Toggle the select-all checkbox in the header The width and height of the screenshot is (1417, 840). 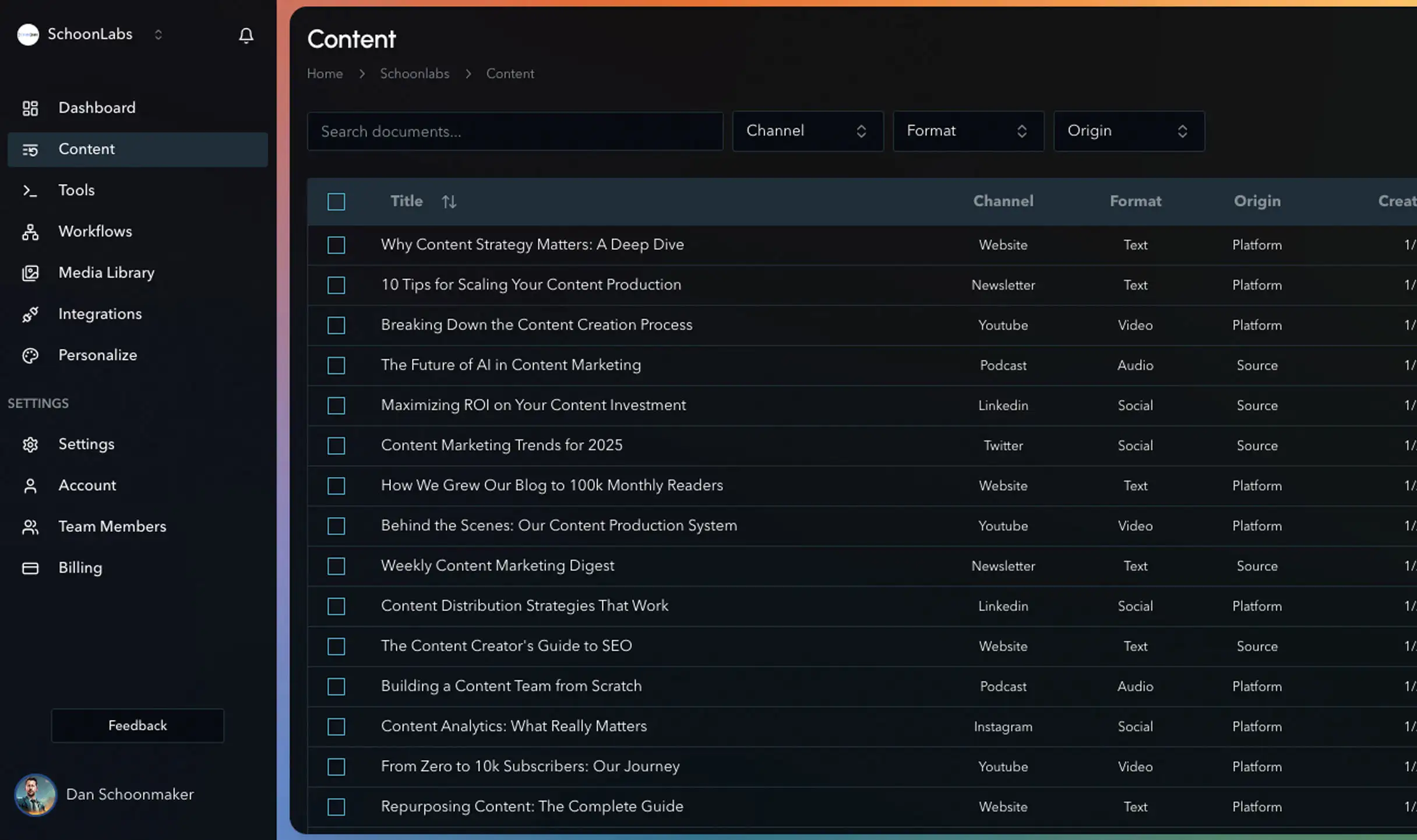click(x=336, y=202)
